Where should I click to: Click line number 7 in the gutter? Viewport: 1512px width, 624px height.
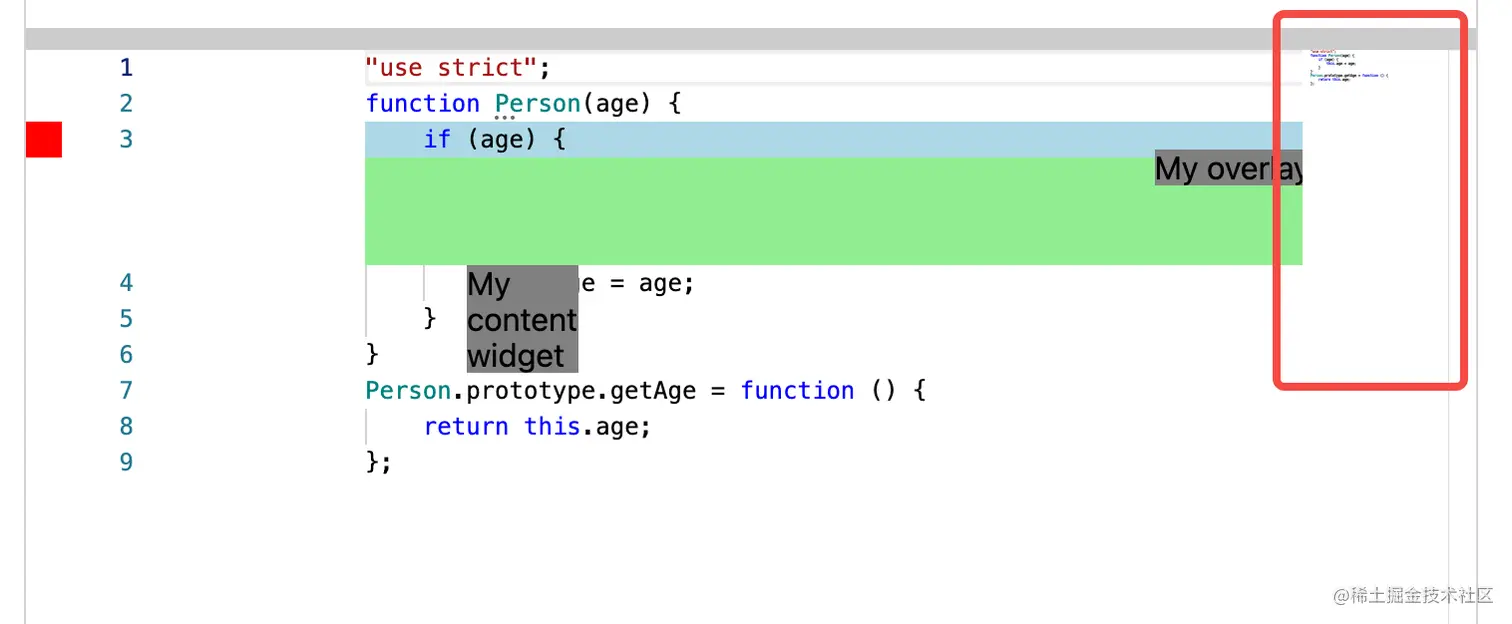point(126,390)
